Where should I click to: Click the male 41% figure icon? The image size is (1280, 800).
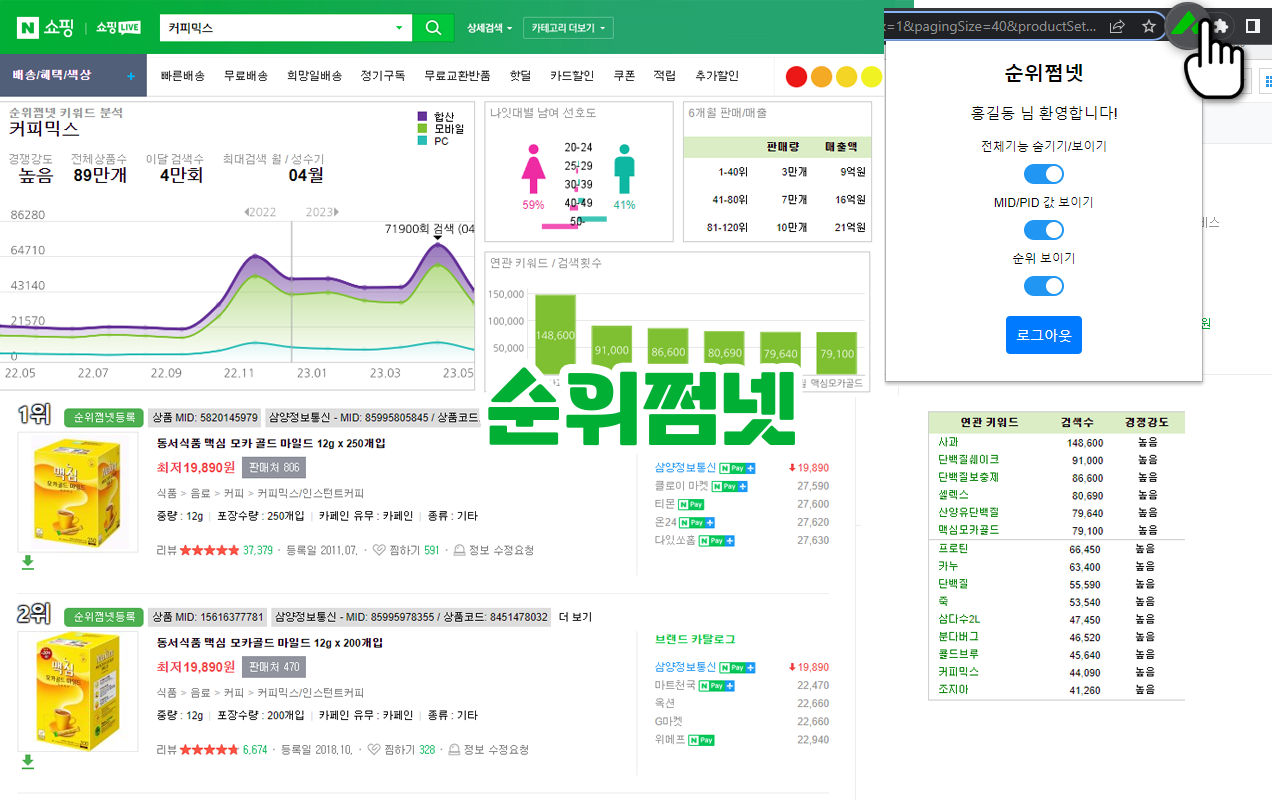[x=624, y=168]
